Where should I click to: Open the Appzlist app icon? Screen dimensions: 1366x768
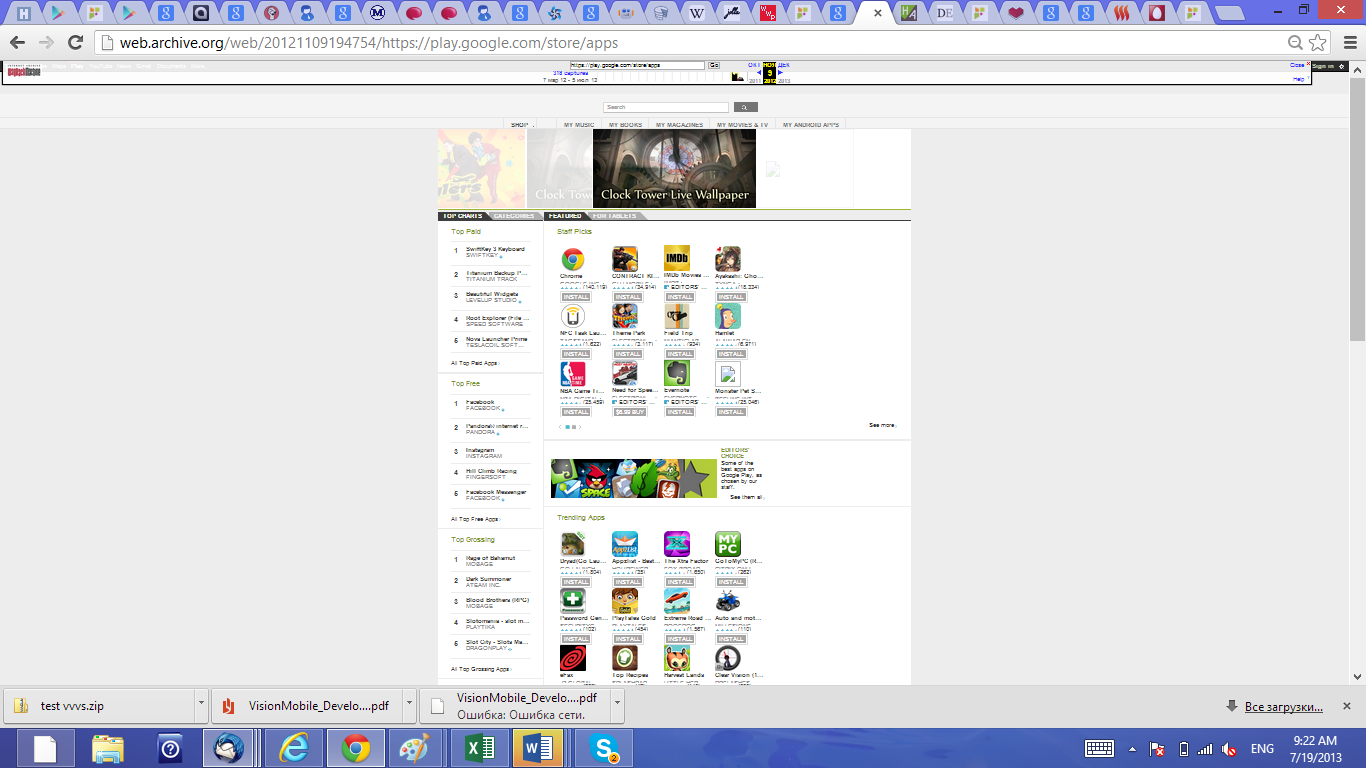coord(625,544)
